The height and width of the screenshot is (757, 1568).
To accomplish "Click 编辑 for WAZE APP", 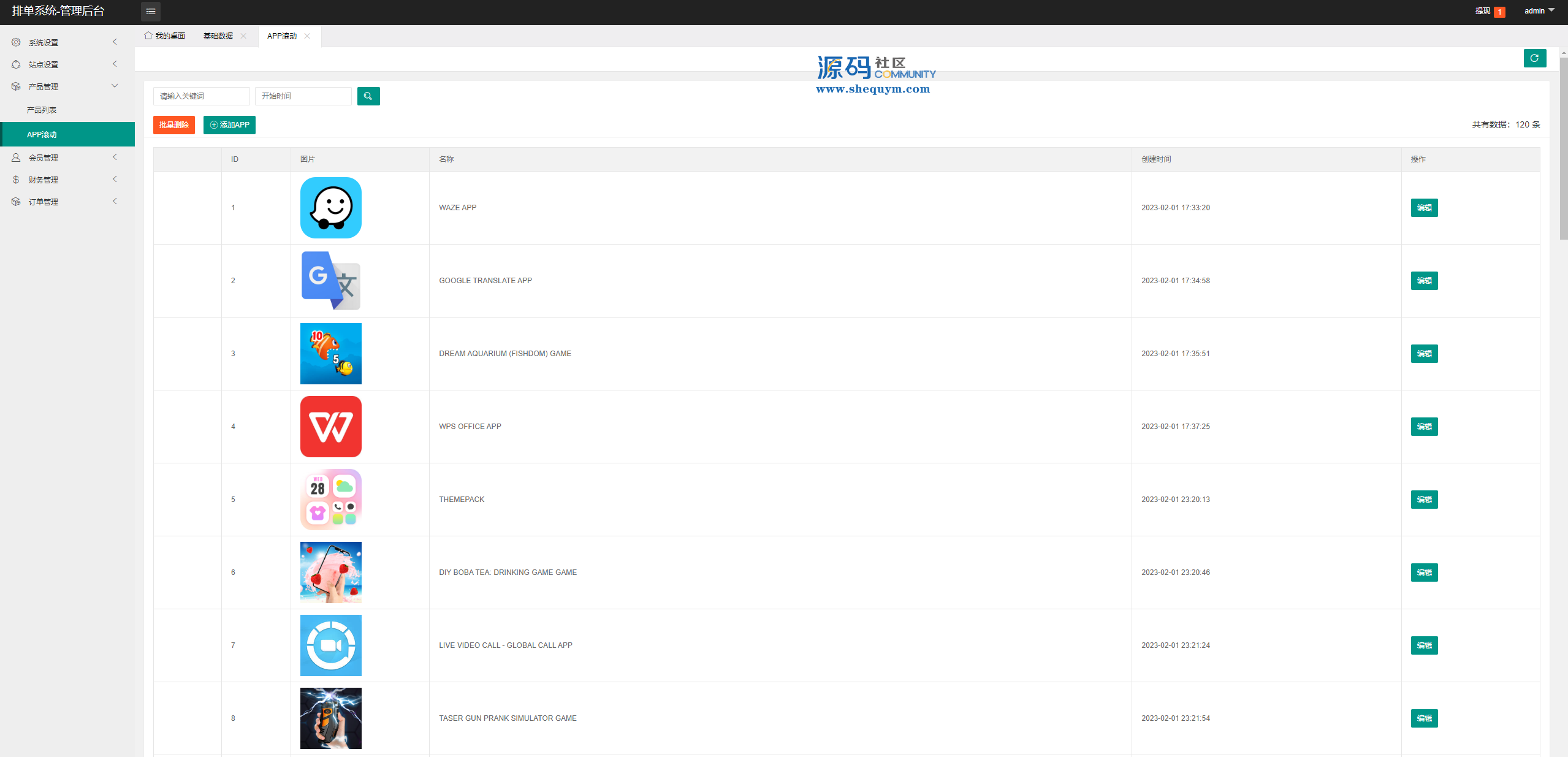I will click(1425, 208).
